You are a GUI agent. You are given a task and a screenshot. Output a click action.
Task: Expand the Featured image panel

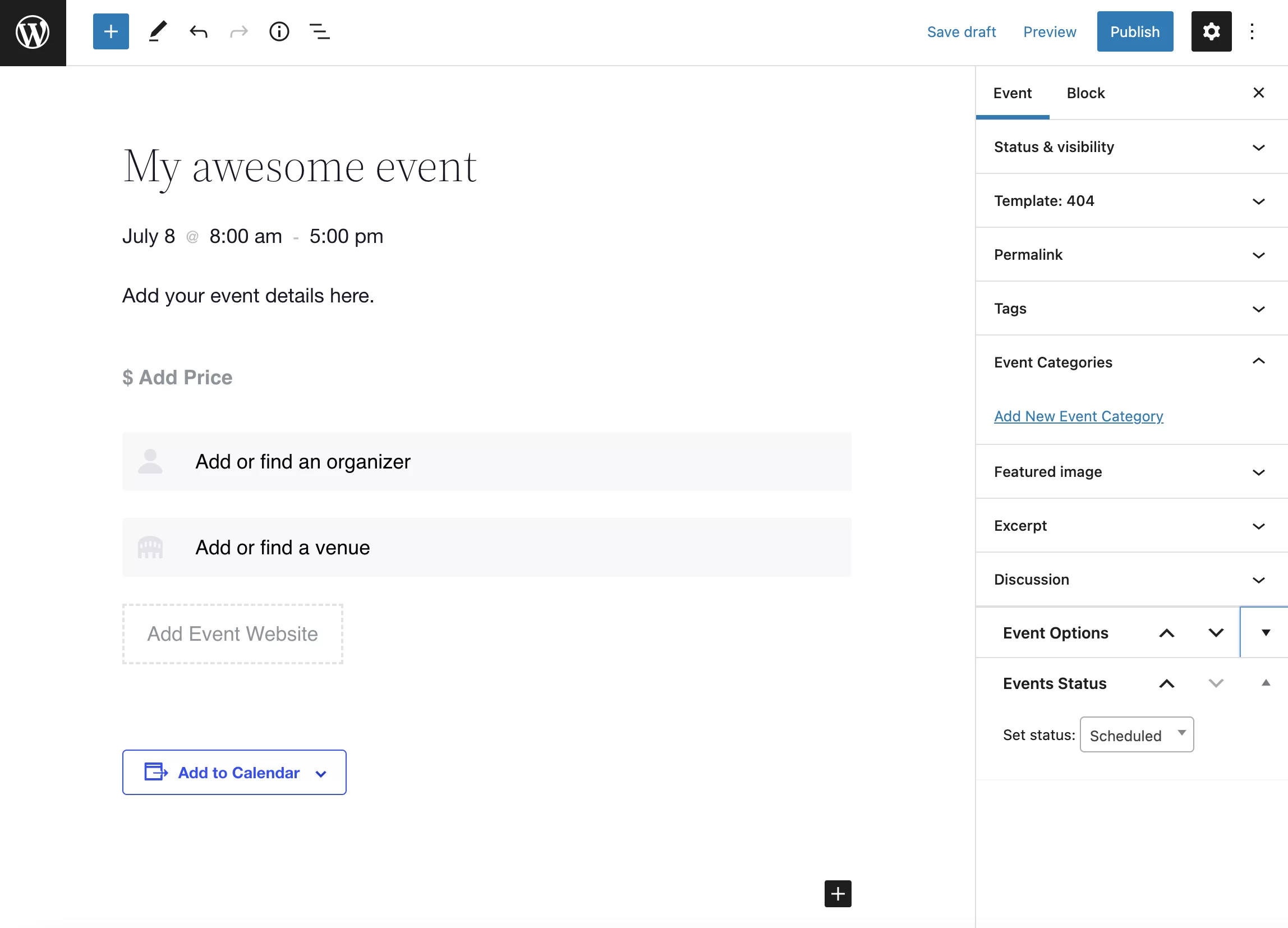1131,472
